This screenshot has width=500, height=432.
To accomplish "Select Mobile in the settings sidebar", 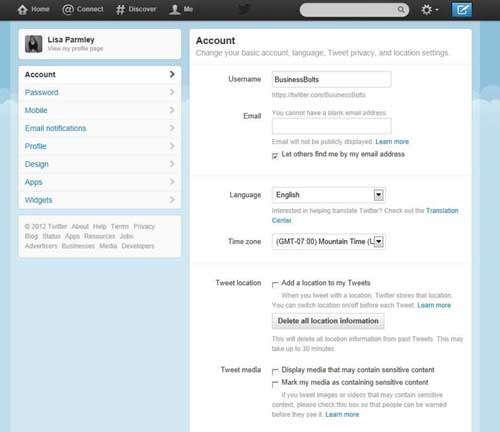I will click(100, 110).
